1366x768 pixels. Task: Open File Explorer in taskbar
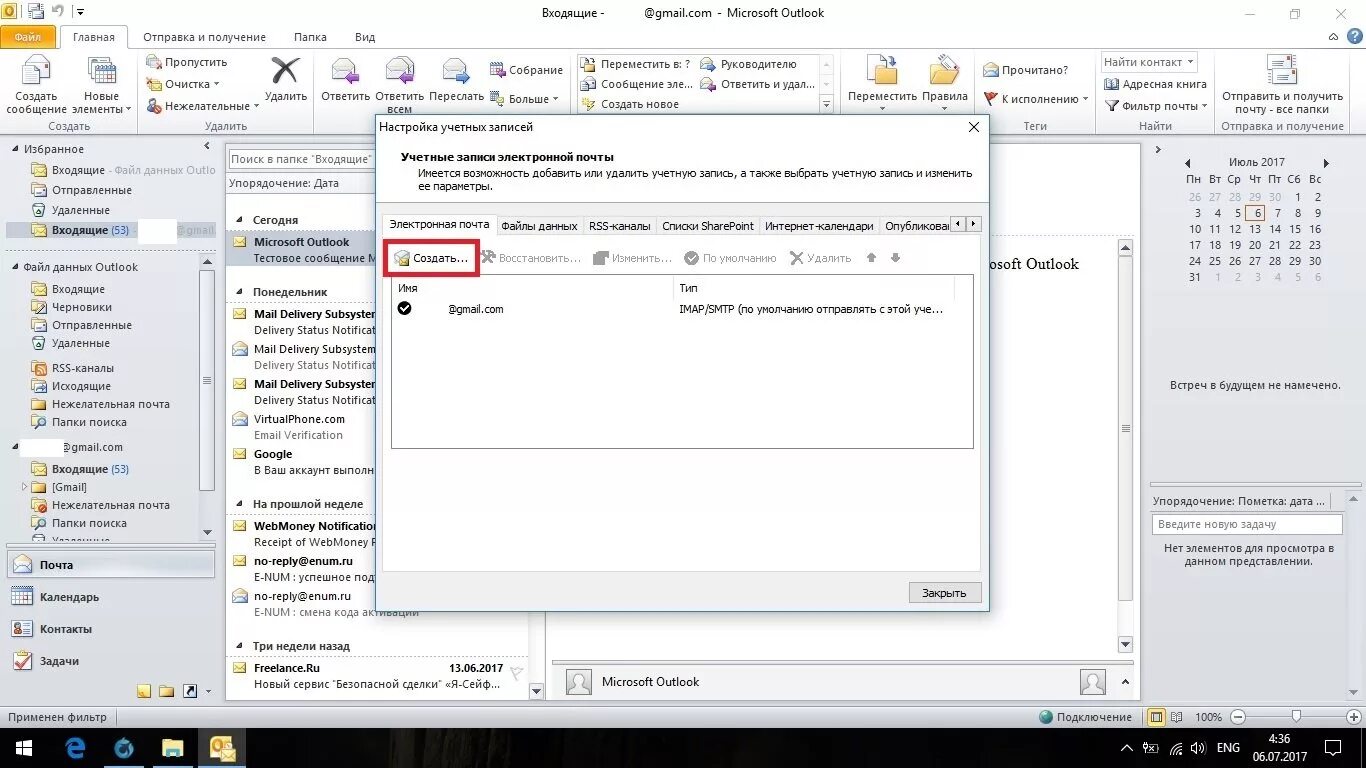click(x=173, y=748)
